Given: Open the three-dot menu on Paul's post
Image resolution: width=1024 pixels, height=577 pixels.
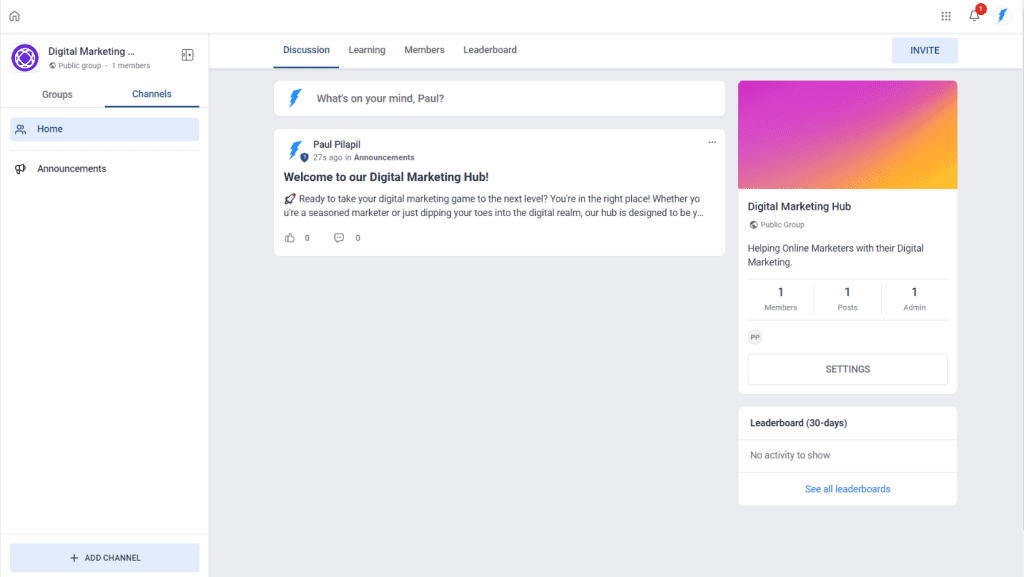Looking at the screenshot, I should [x=712, y=142].
